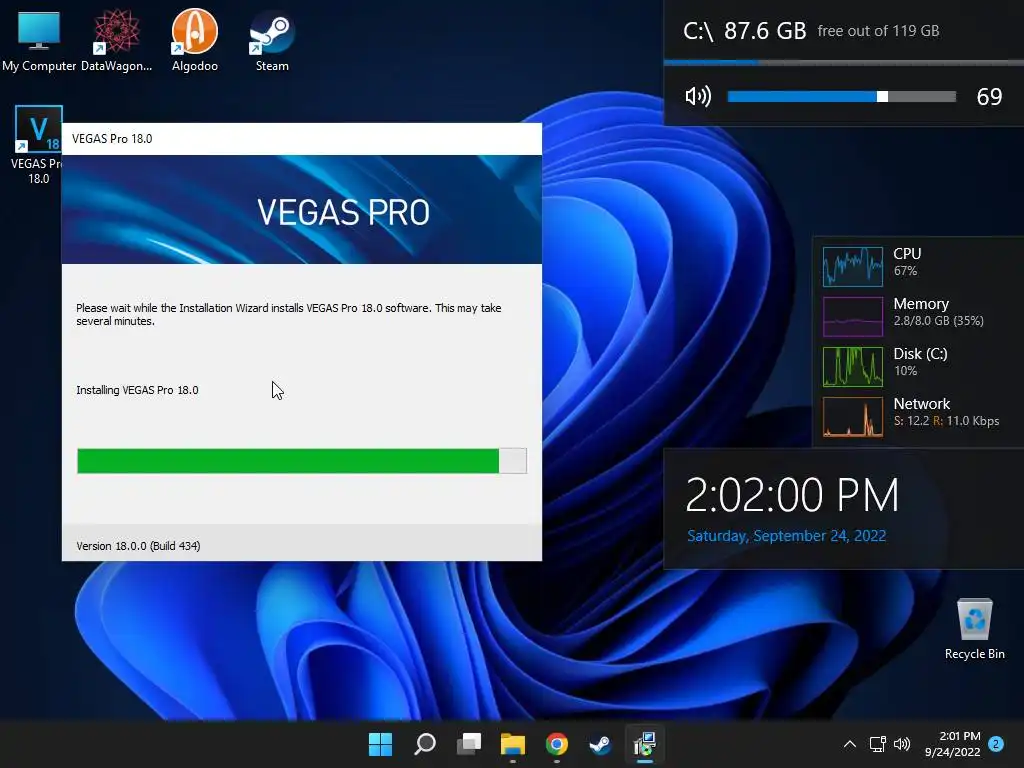Open File Explorer from the taskbar

(513, 744)
